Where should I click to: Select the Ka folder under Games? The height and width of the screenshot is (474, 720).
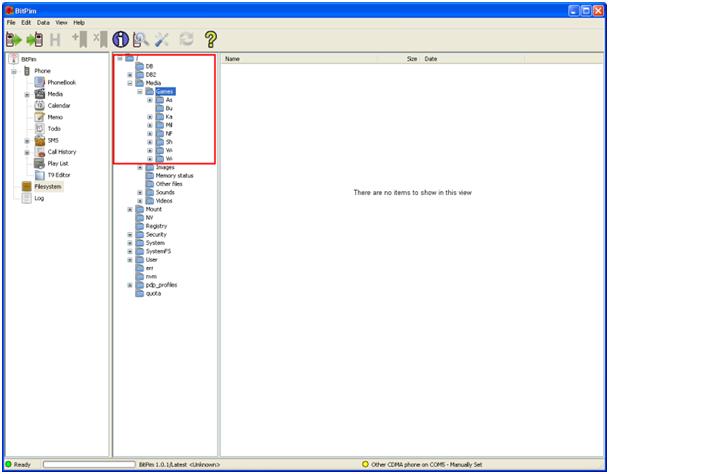pyautogui.click(x=169, y=117)
